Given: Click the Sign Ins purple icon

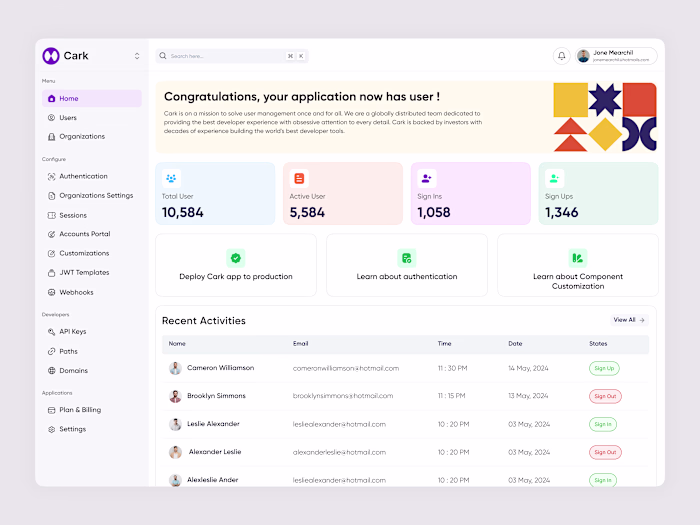Looking at the screenshot, I should click(x=426, y=179).
